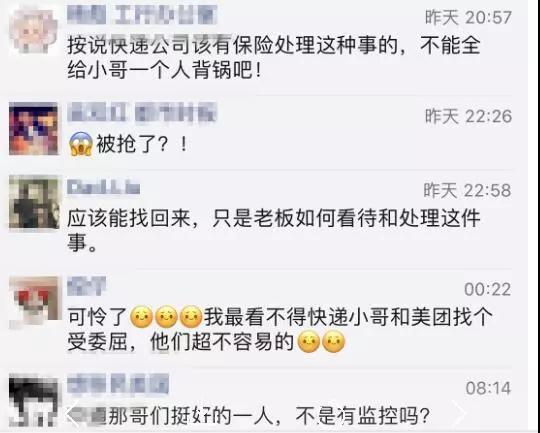Tap avatar of 00:22 commenter
Image resolution: width=540 pixels, height=433 pixels.
click(x=34, y=301)
